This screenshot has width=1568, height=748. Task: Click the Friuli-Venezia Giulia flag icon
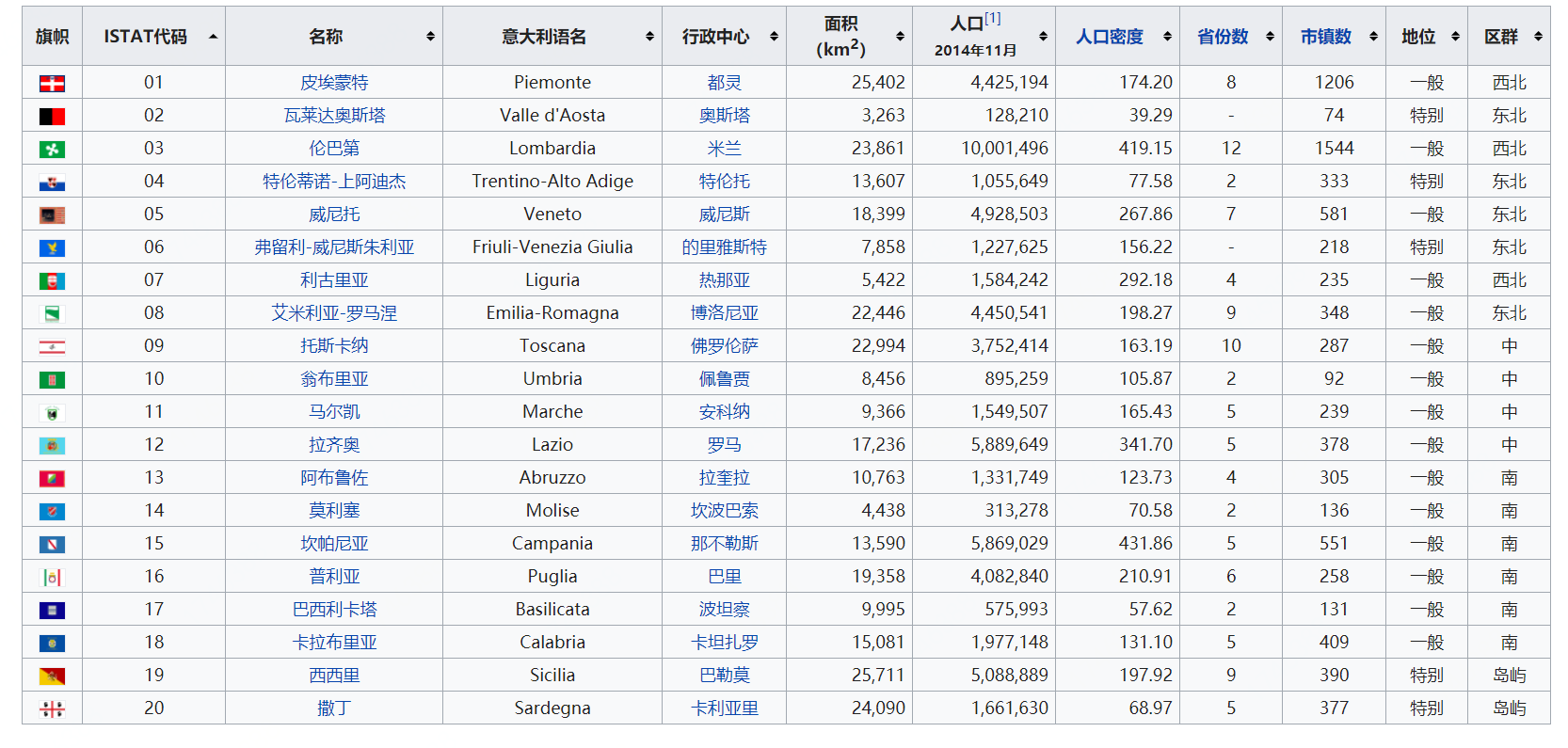(x=52, y=248)
